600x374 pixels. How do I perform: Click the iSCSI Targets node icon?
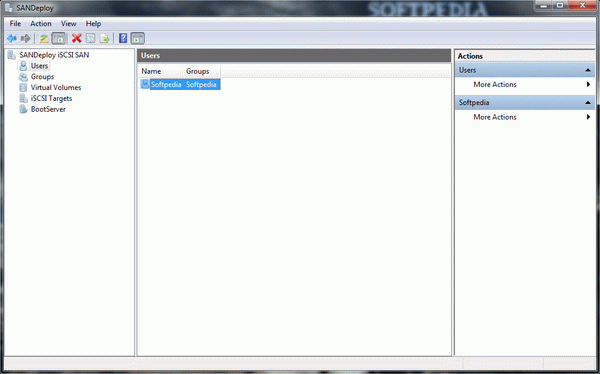23,98
